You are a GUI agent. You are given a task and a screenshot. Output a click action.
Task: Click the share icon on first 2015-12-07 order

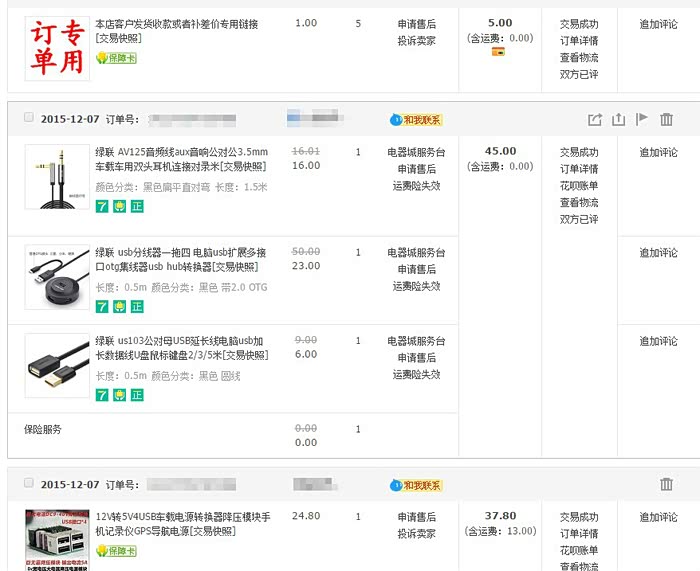click(595, 119)
